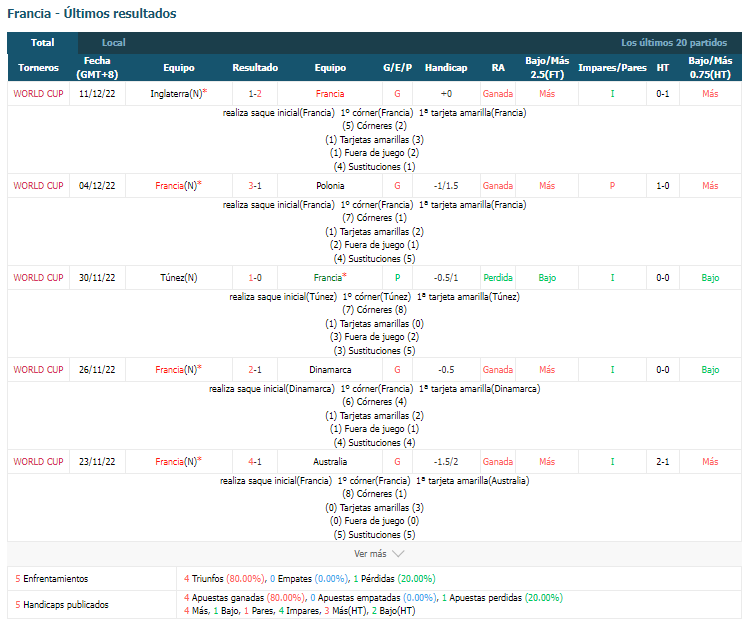Viewport: 753px width, 627px height.
Task: Click 'P' in Impares/Pares for Polonia row
Action: (x=612, y=185)
